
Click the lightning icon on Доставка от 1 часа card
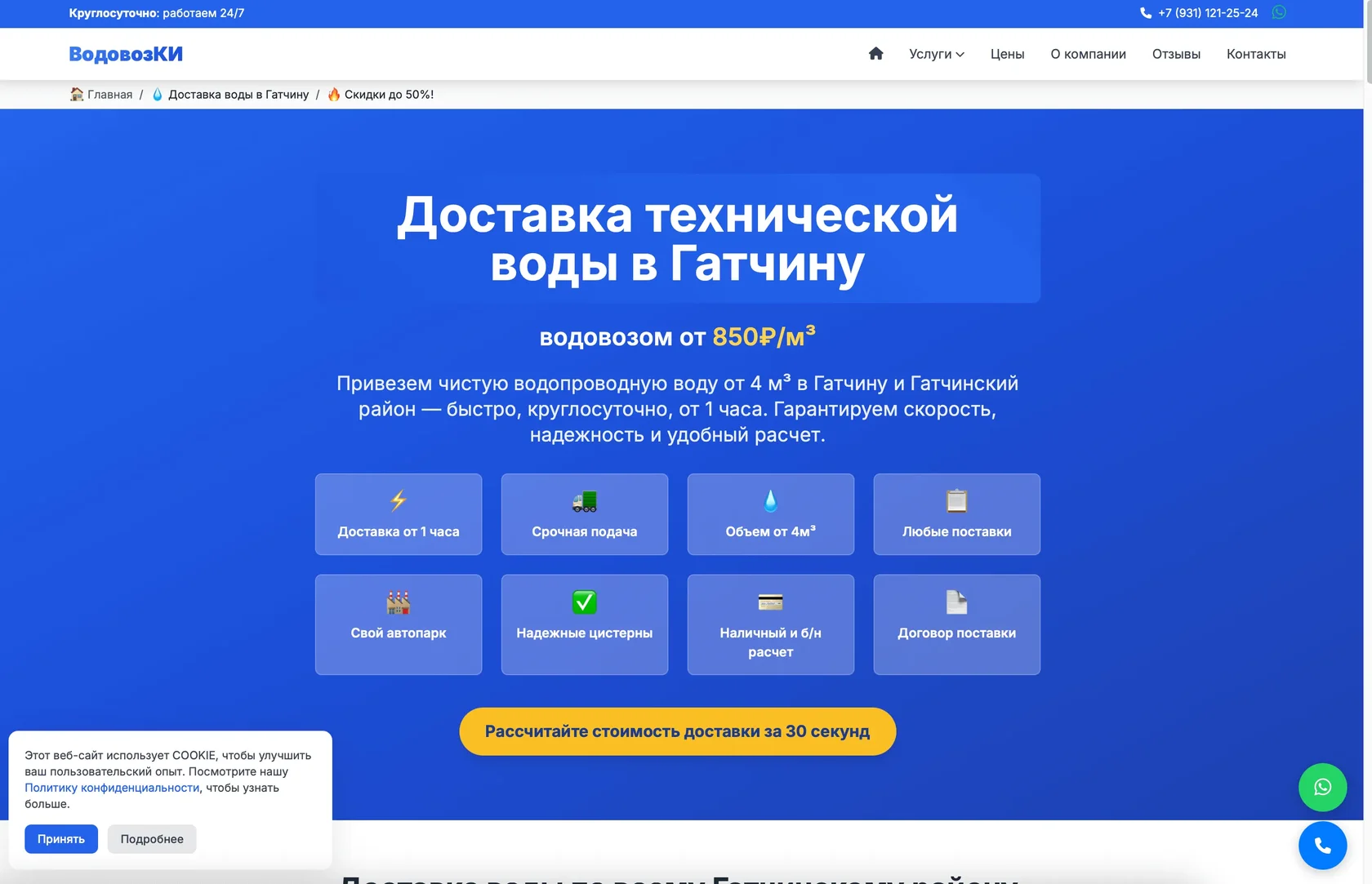(398, 501)
